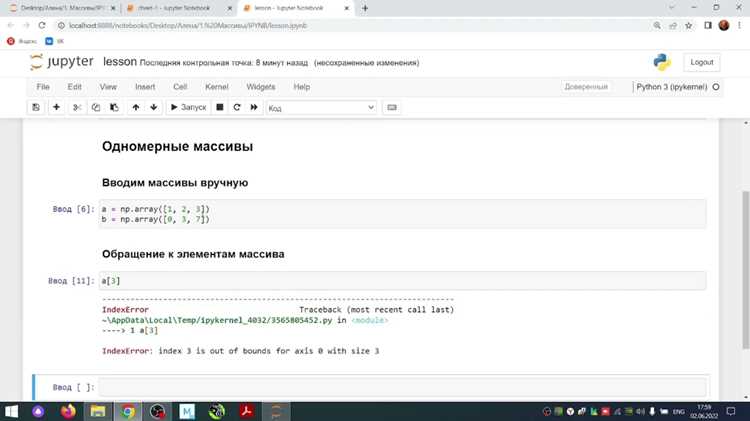
Task: Open browser zoom magnifier icon
Action: [657, 25]
